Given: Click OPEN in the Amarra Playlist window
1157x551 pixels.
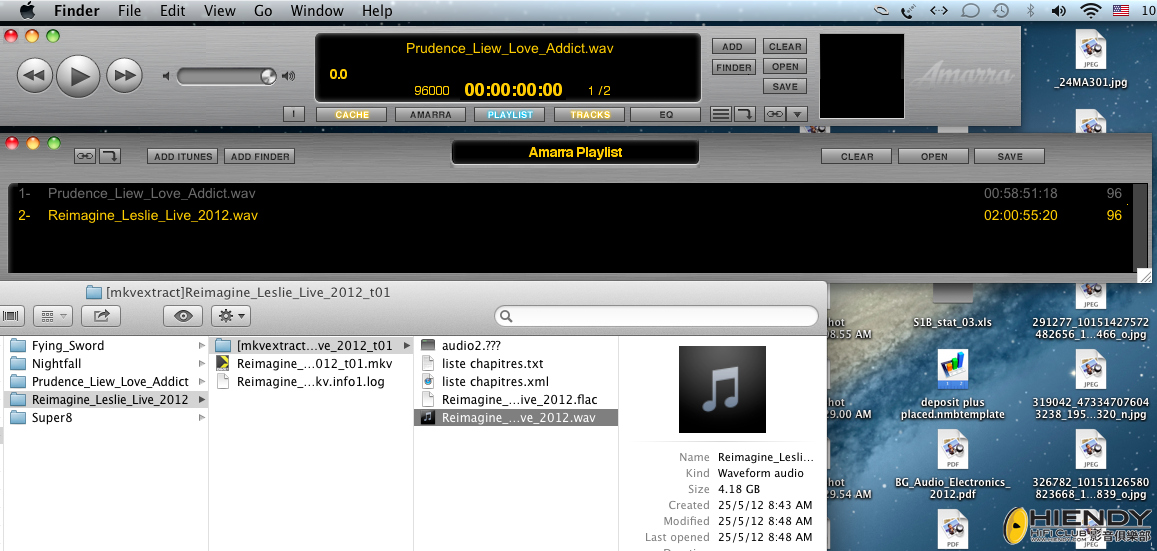Looking at the screenshot, I should click(933, 156).
